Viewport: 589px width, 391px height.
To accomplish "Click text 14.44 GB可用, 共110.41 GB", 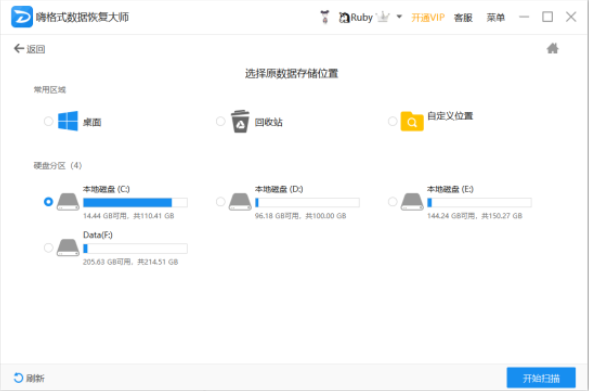I will pos(128,216).
